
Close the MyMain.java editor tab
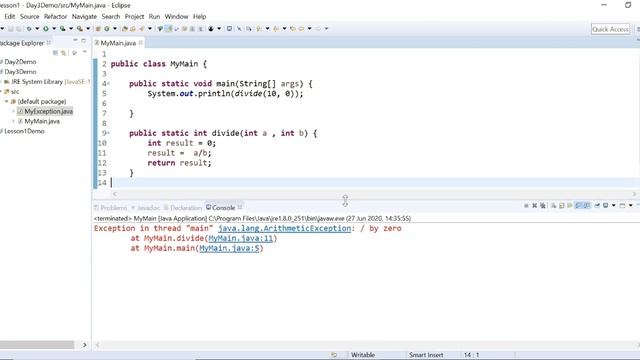coord(140,42)
